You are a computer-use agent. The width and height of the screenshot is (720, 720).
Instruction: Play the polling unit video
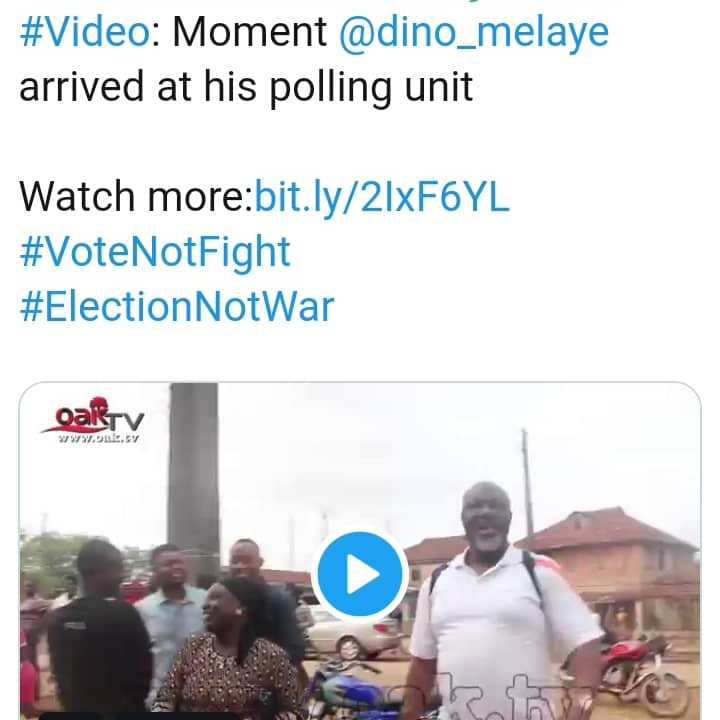[359, 575]
